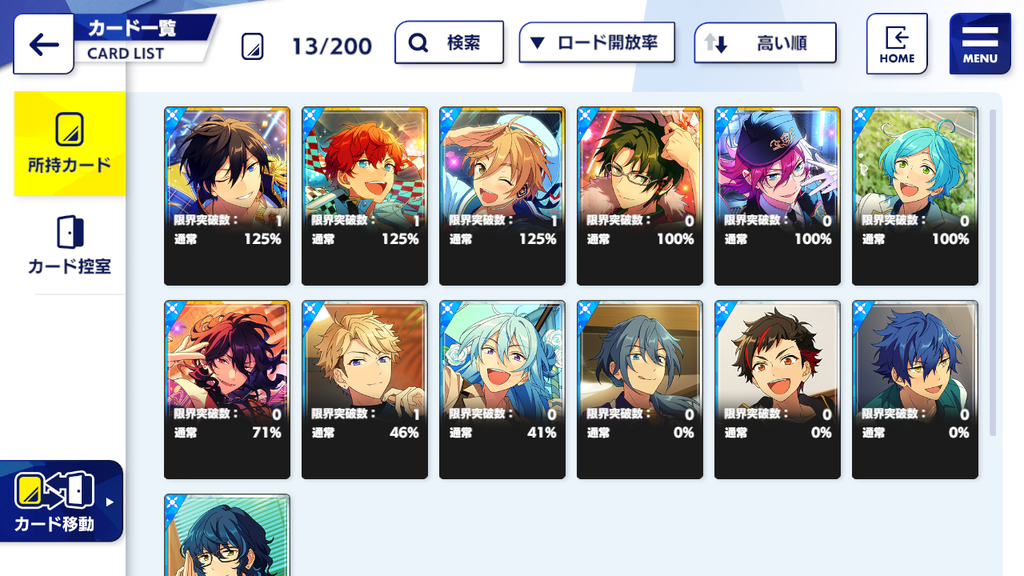Choose the pink-haired capped character card
The image size is (1024, 576).
[x=777, y=196]
